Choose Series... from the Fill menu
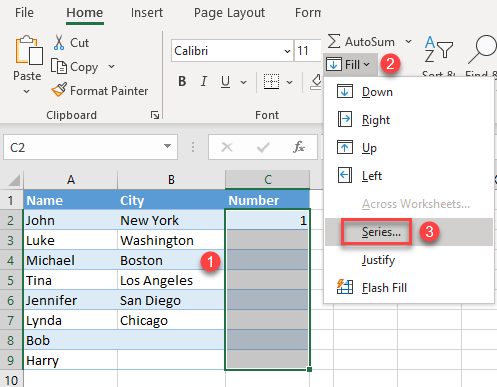Image resolution: width=497 pixels, height=387 pixels. [409, 232]
